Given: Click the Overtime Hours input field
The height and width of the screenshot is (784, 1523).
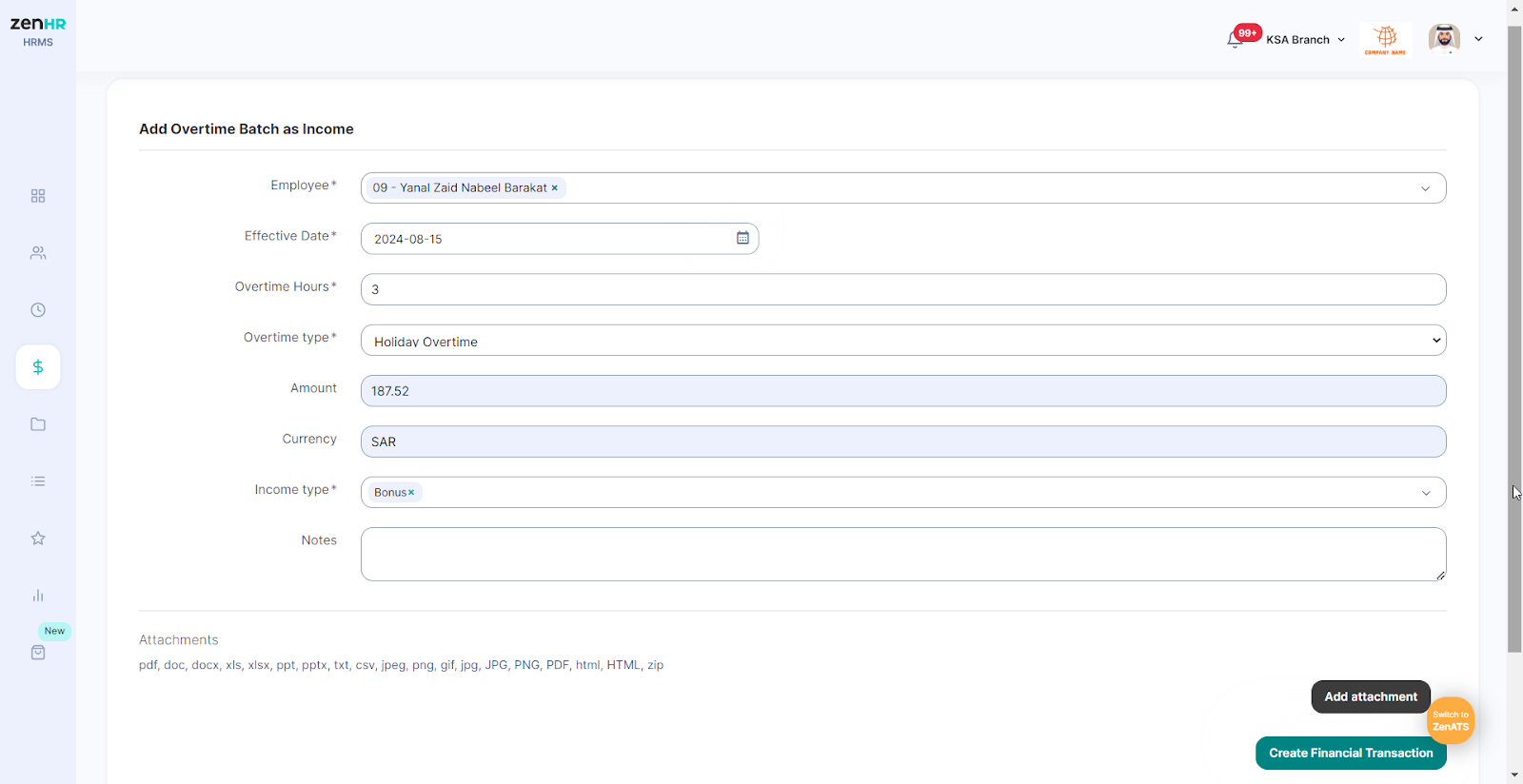Looking at the screenshot, I should pyautogui.click(x=903, y=289).
